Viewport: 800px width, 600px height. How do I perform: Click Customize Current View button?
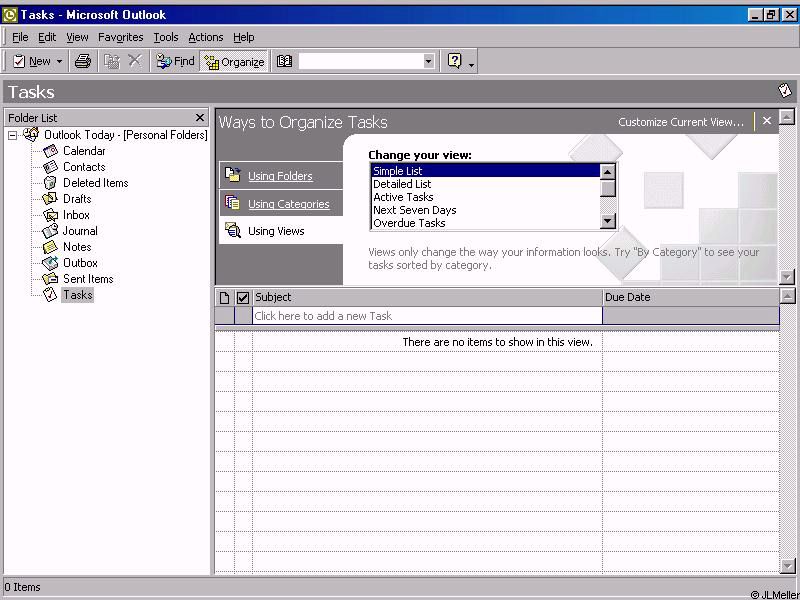tap(681, 122)
